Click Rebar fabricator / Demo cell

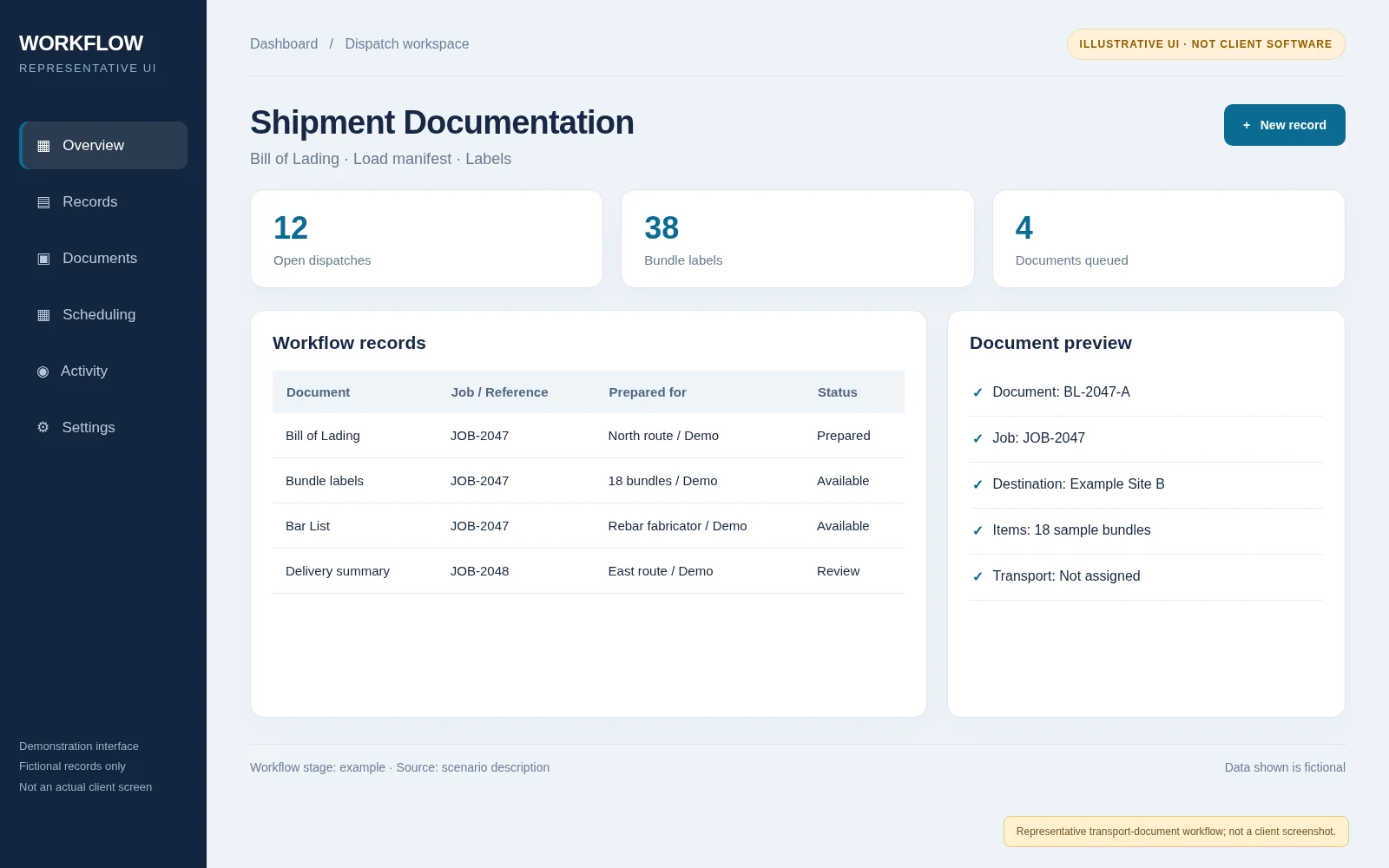coord(677,526)
